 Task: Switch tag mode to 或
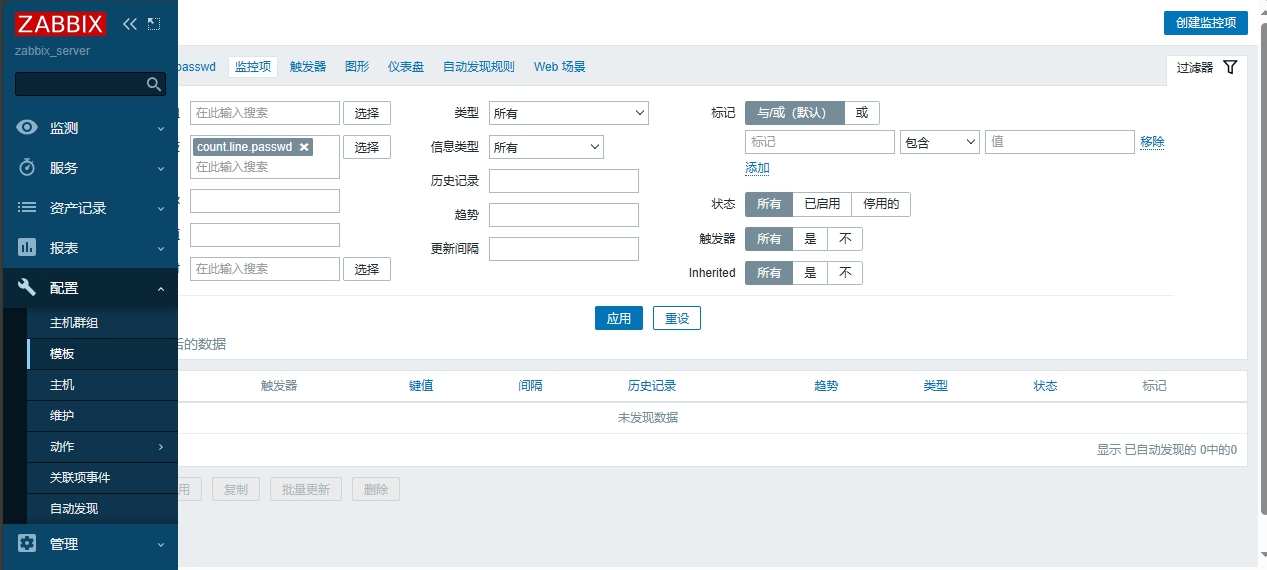pyautogui.click(x=861, y=113)
